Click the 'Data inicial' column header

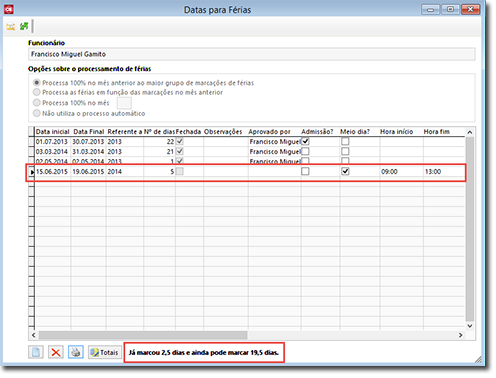[53, 132]
